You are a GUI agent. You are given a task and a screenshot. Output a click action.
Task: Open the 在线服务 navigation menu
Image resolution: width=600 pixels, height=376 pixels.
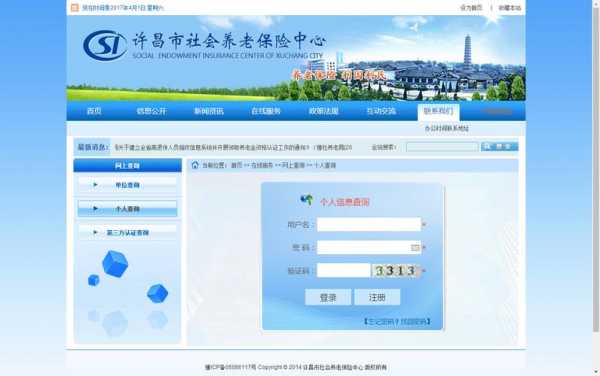click(x=266, y=111)
